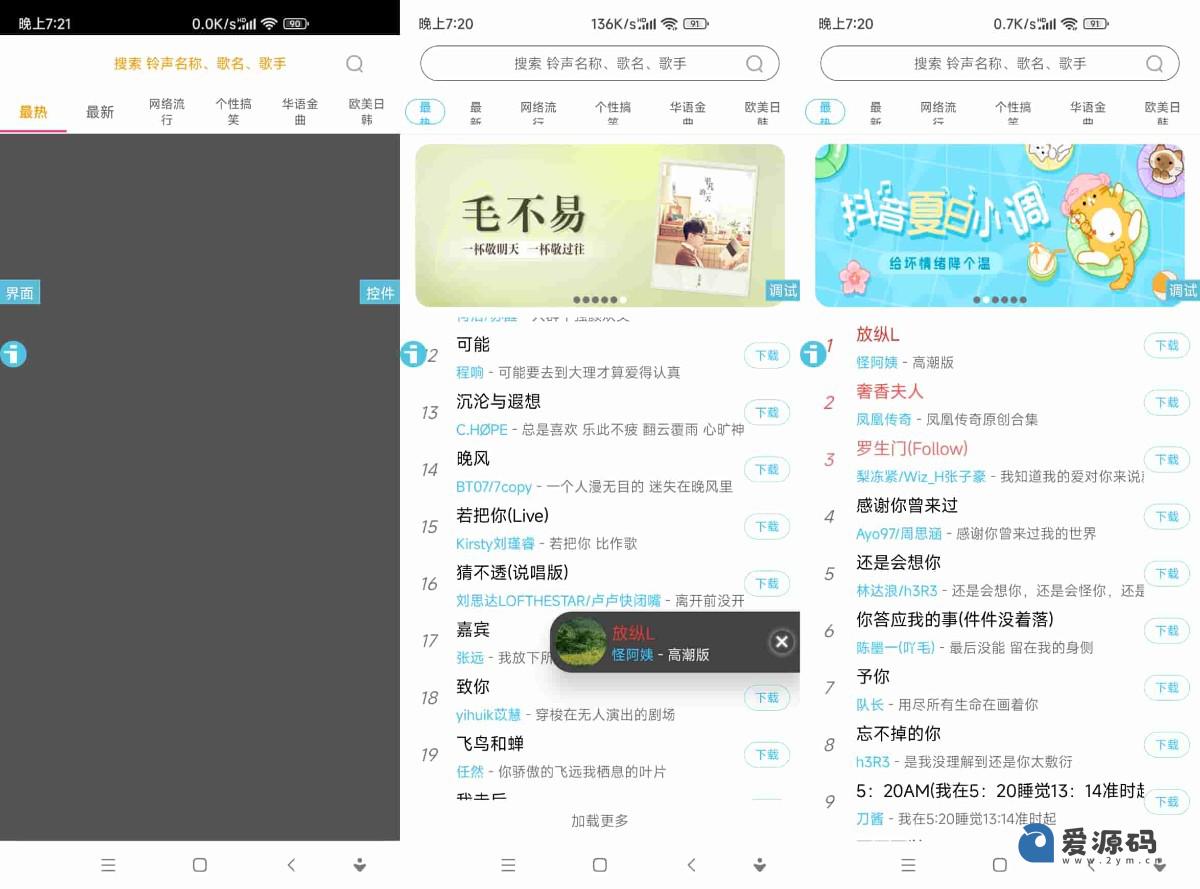Switch to 最新 tab on the gray screen
1200x889 pixels.
tap(100, 112)
